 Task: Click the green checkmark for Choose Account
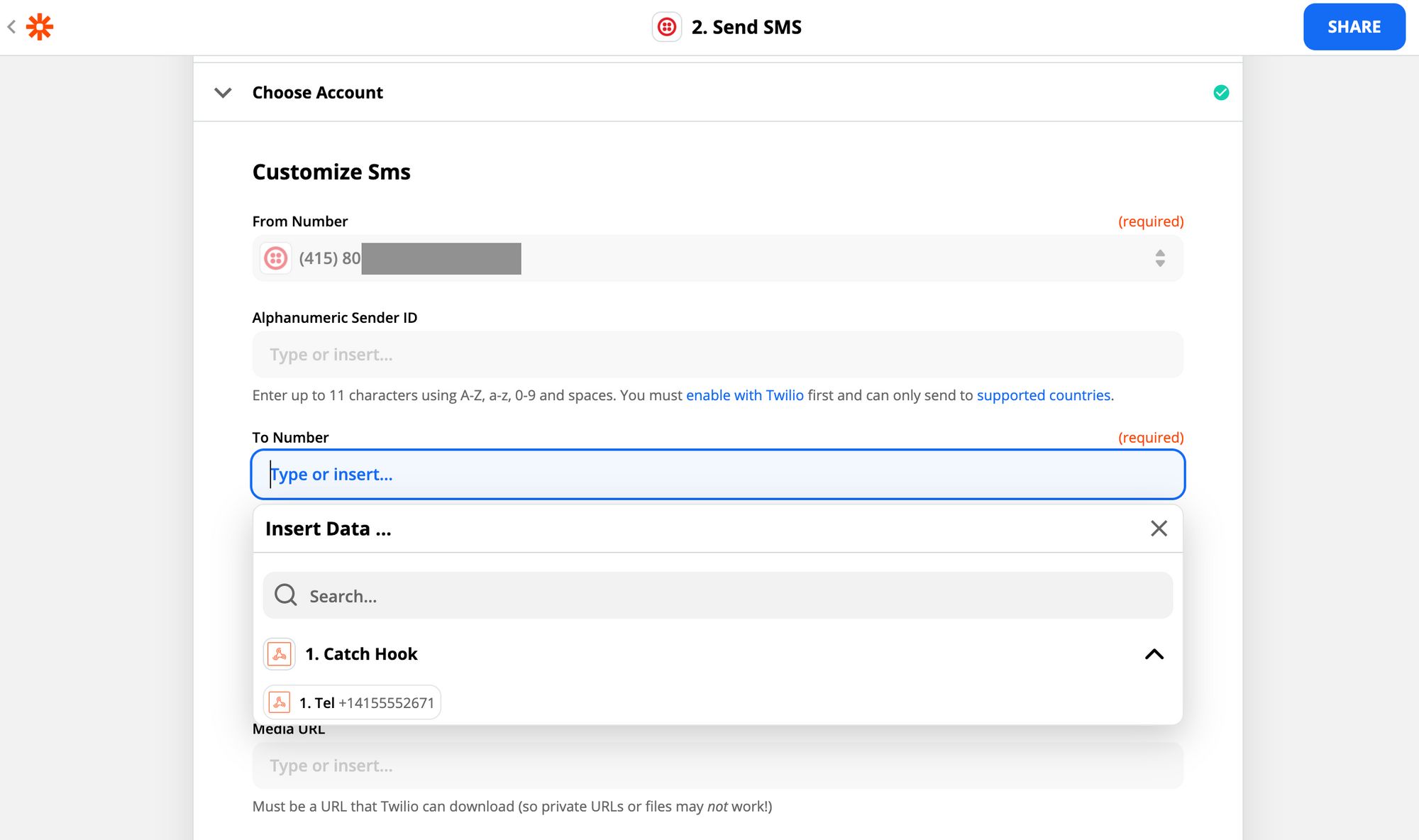pyautogui.click(x=1221, y=92)
